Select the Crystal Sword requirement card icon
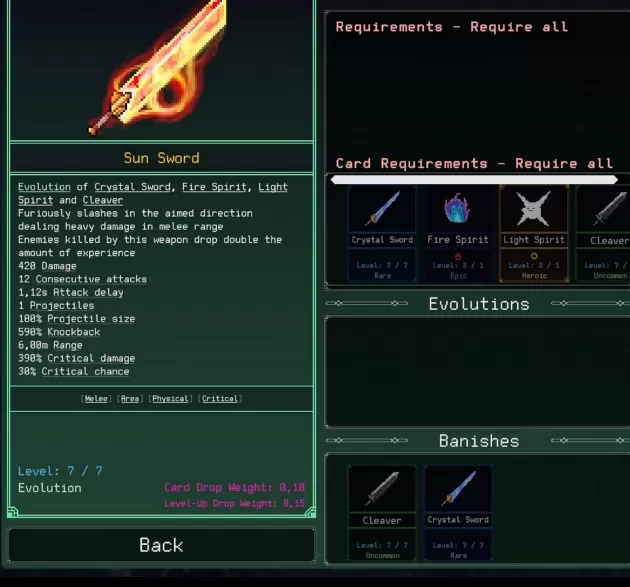The height and width of the screenshot is (587, 630). [382, 209]
